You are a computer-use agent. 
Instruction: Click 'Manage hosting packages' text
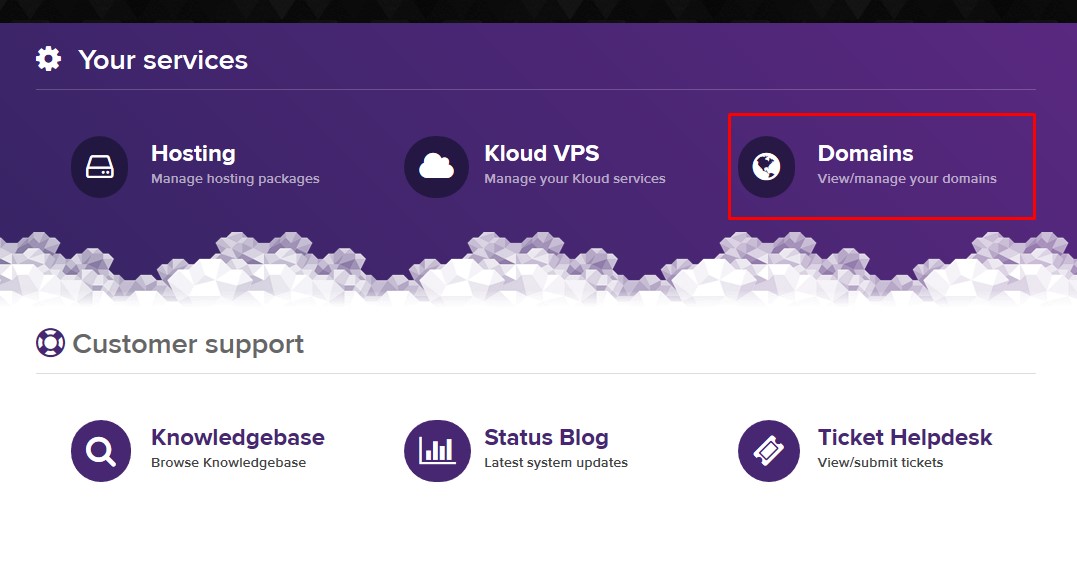tap(235, 179)
